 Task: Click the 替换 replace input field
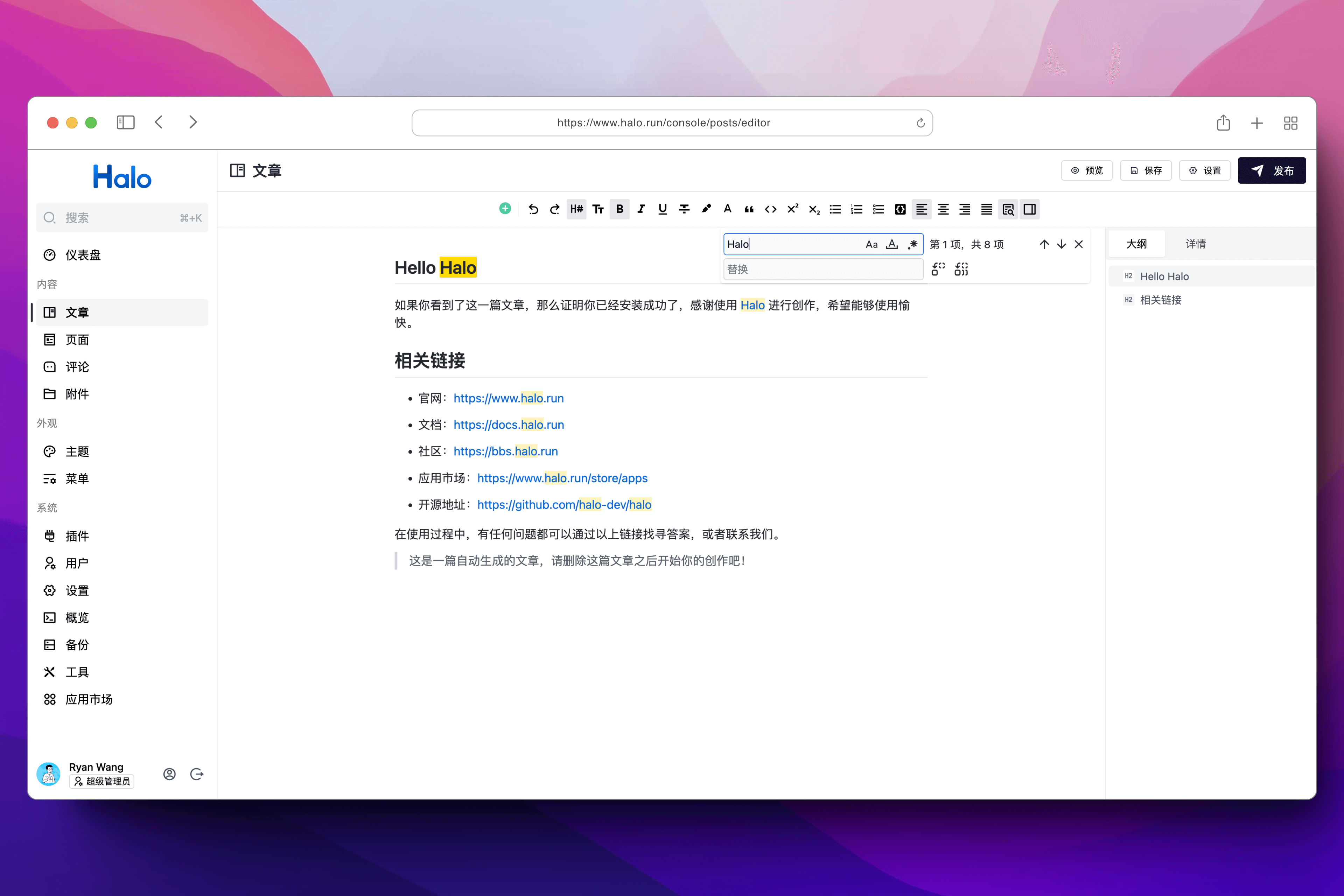pos(823,269)
